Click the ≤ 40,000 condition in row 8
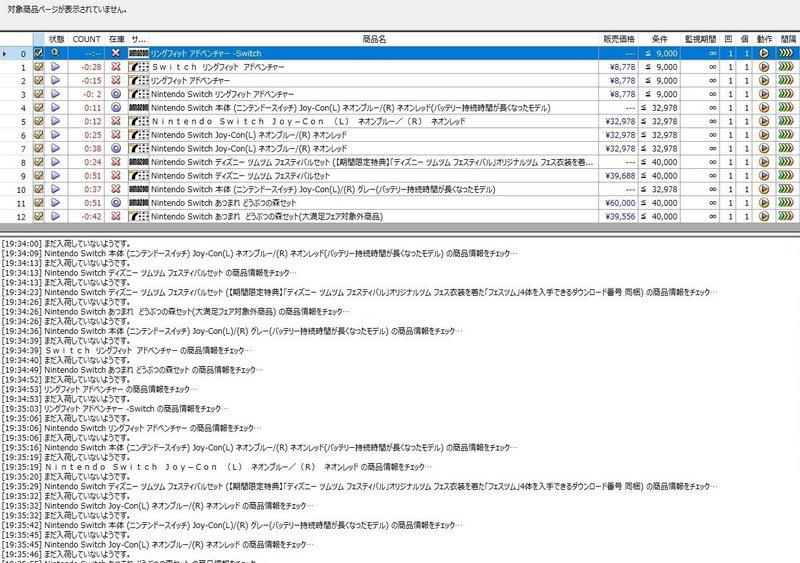Viewport: 800px width, 563px height. tap(659, 162)
